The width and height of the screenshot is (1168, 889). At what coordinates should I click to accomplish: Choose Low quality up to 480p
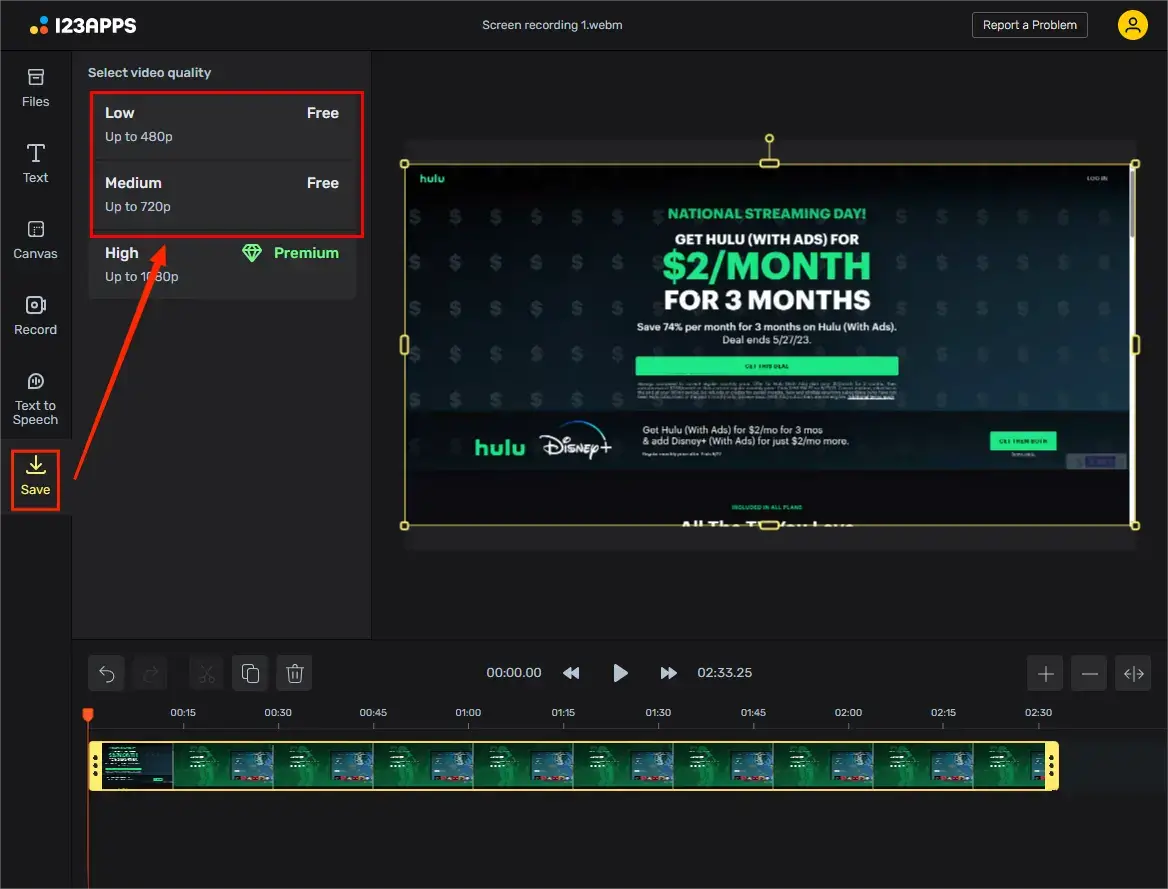pos(222,124)
